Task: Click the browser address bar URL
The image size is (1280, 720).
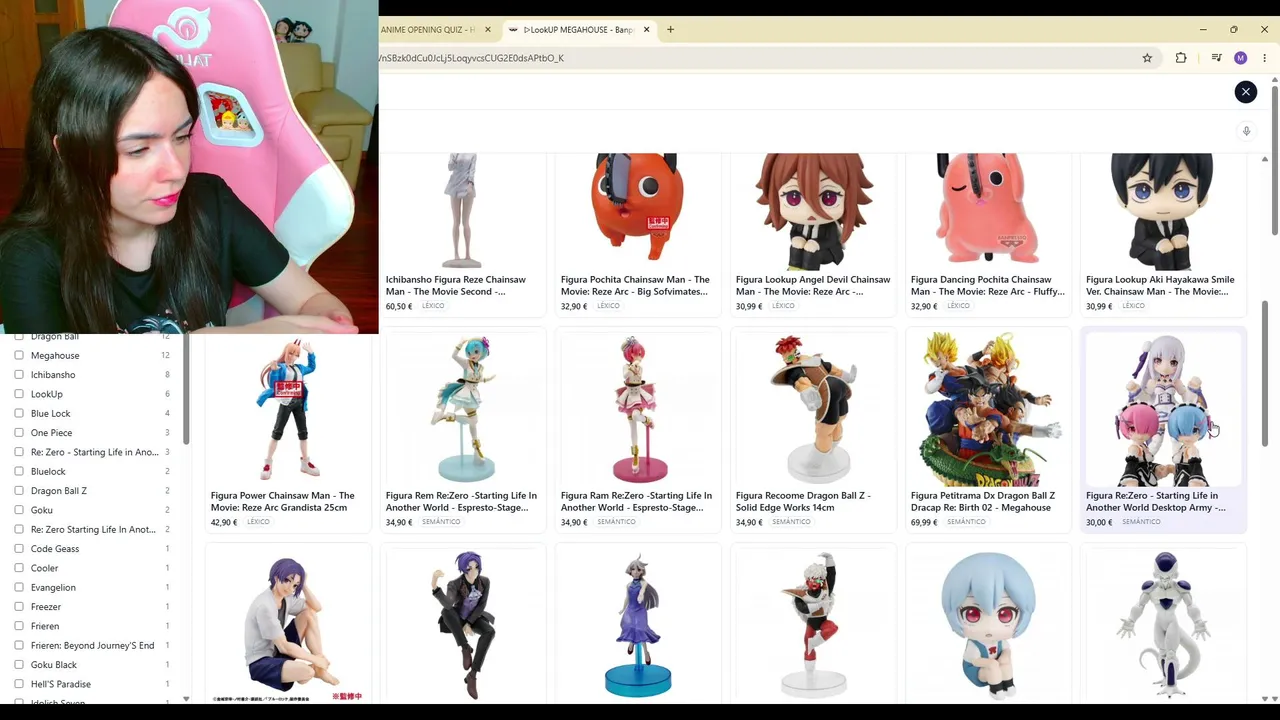Action: [x=471, y=58]
